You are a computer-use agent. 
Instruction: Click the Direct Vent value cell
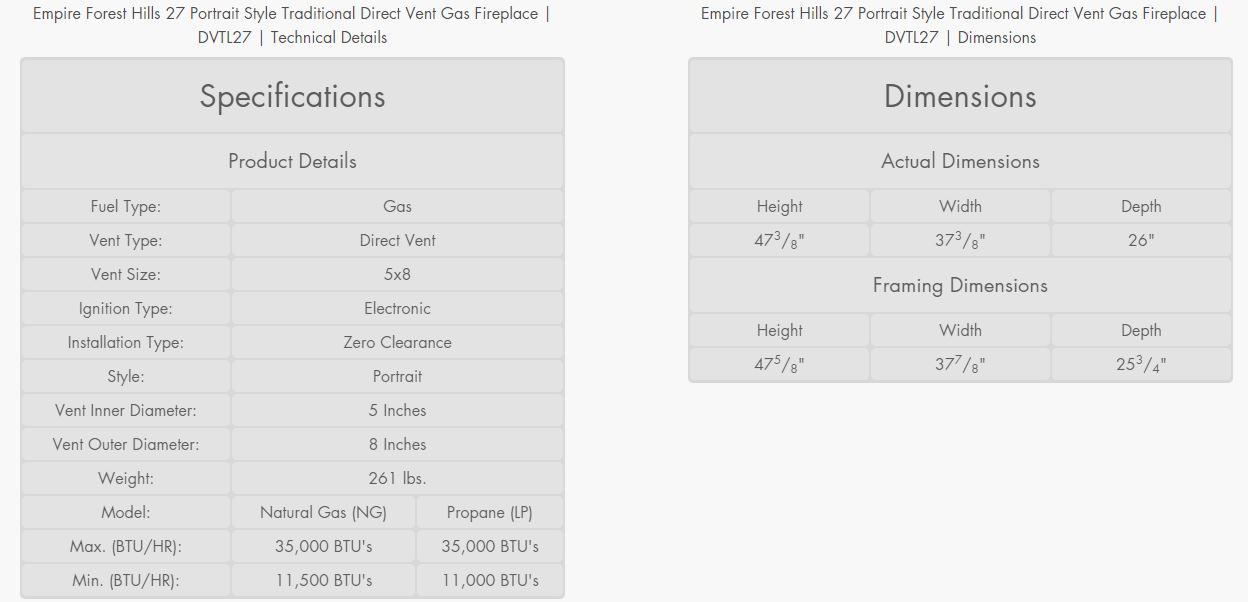(397, 240)
